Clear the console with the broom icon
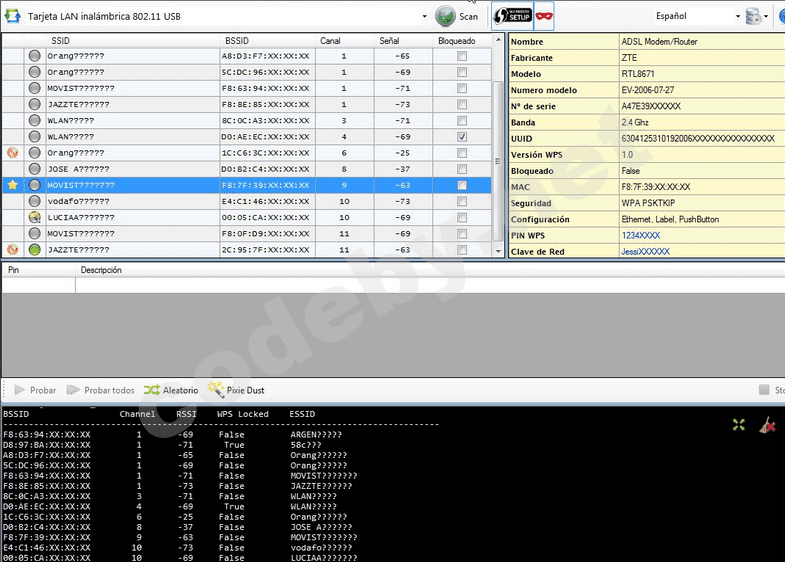This screenshot has width=785, height=562. [766, 425]
